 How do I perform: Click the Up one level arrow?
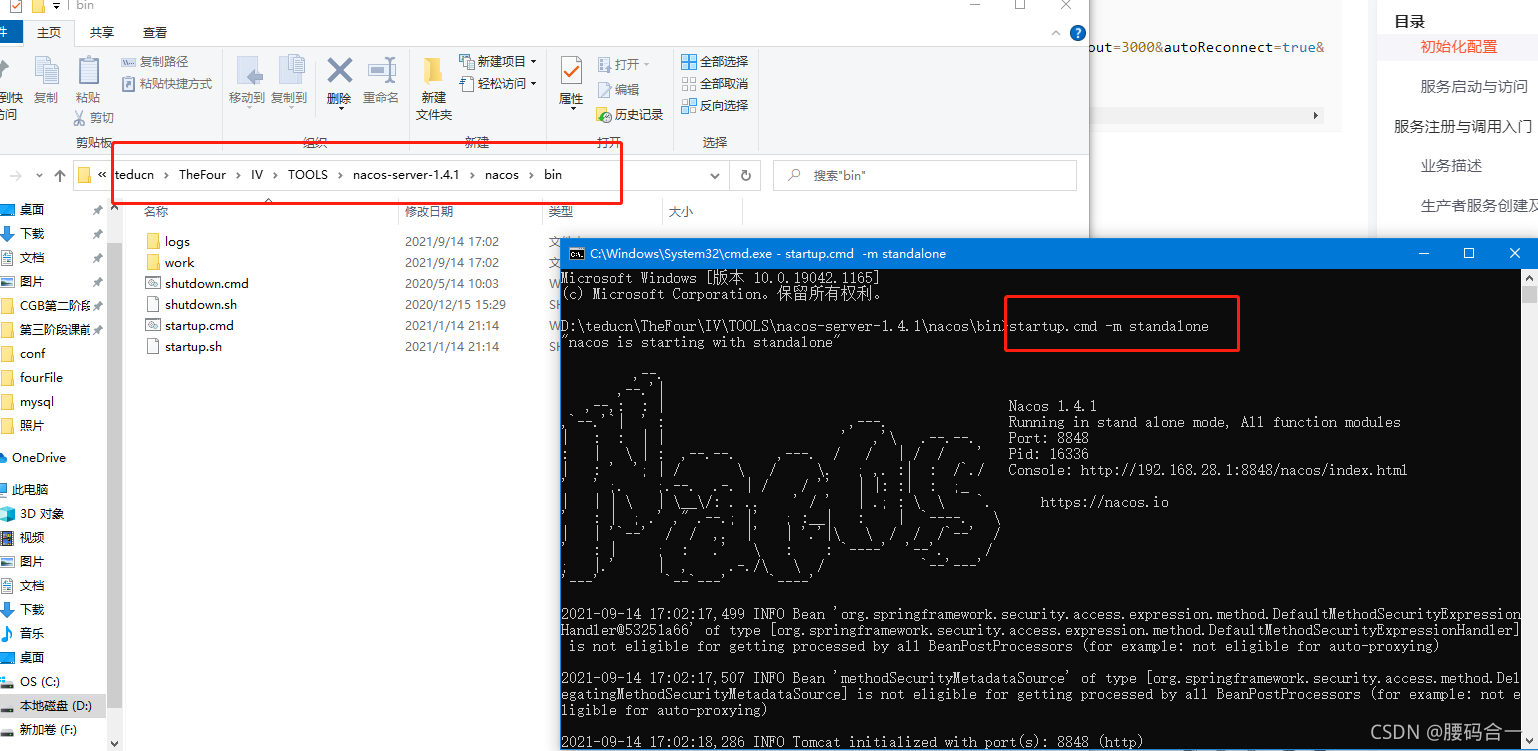pos(59,176)
